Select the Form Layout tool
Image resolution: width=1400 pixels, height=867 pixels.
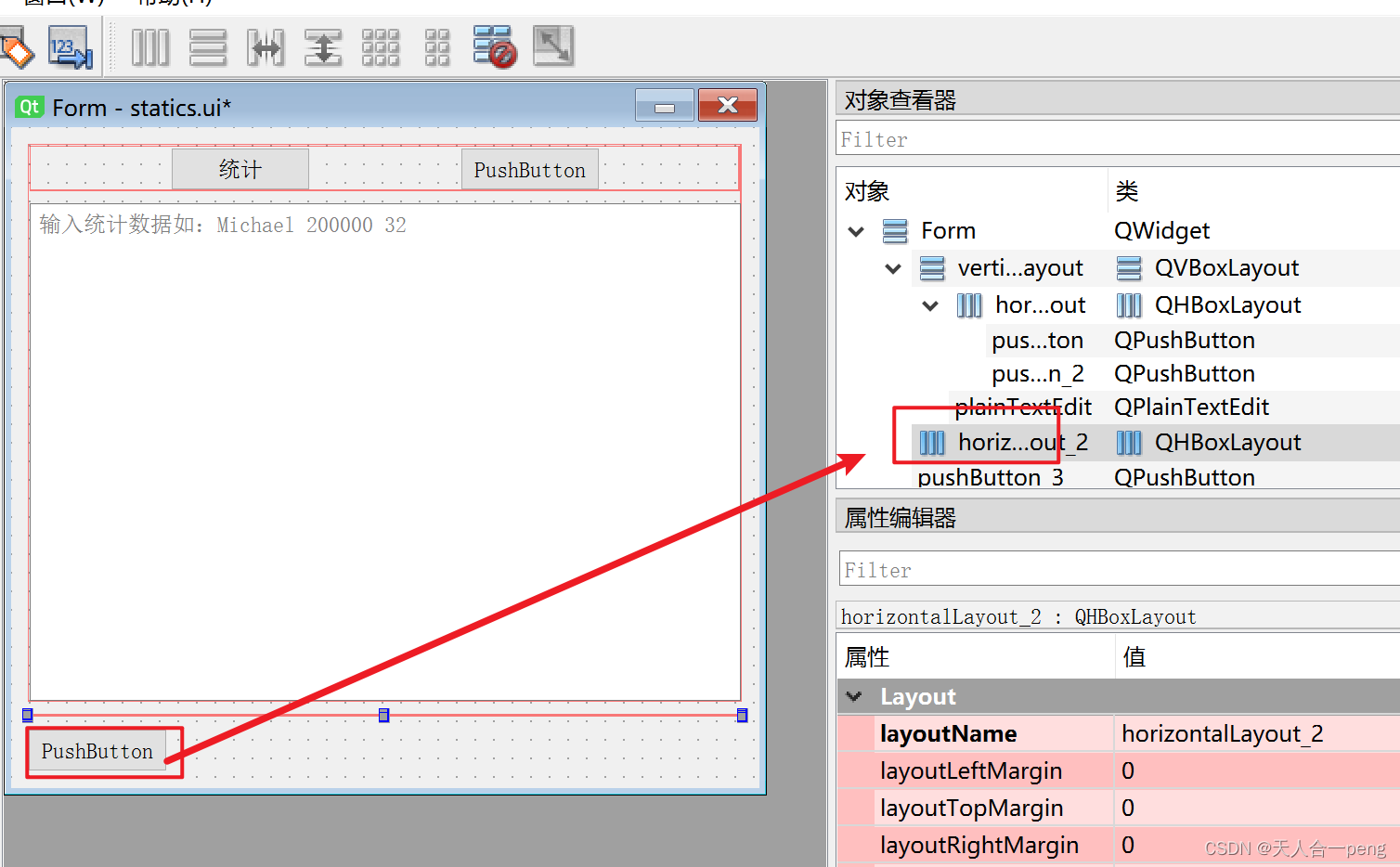click(x=437, y=46)
